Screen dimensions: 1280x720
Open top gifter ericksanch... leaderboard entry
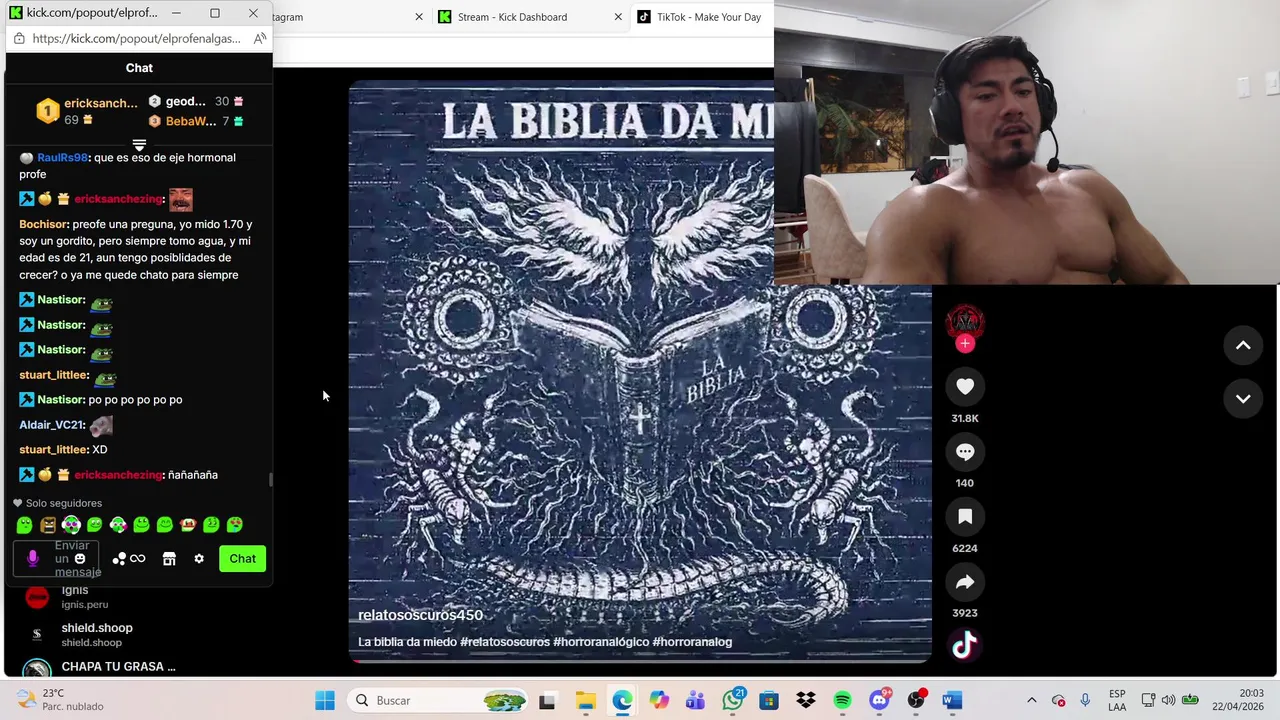coord(87,111)
